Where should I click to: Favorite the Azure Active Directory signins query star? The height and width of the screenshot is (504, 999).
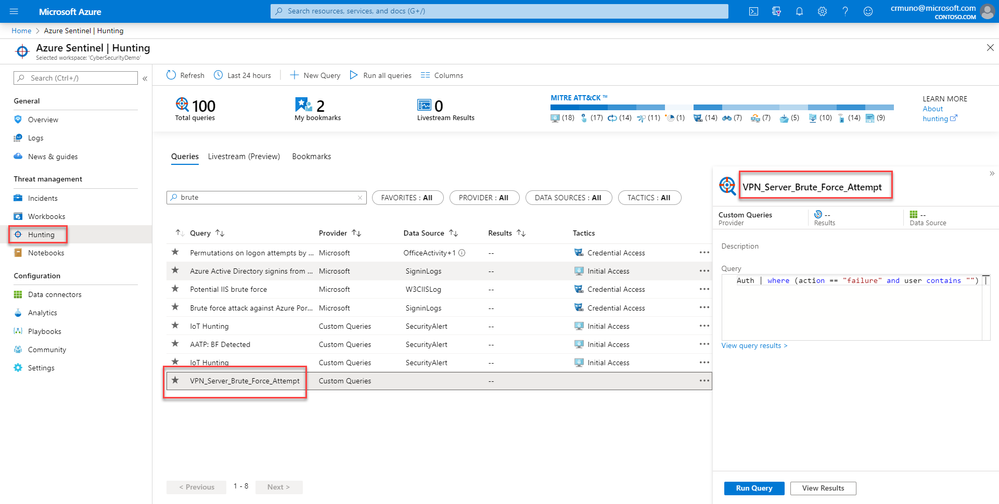[175, 271]
